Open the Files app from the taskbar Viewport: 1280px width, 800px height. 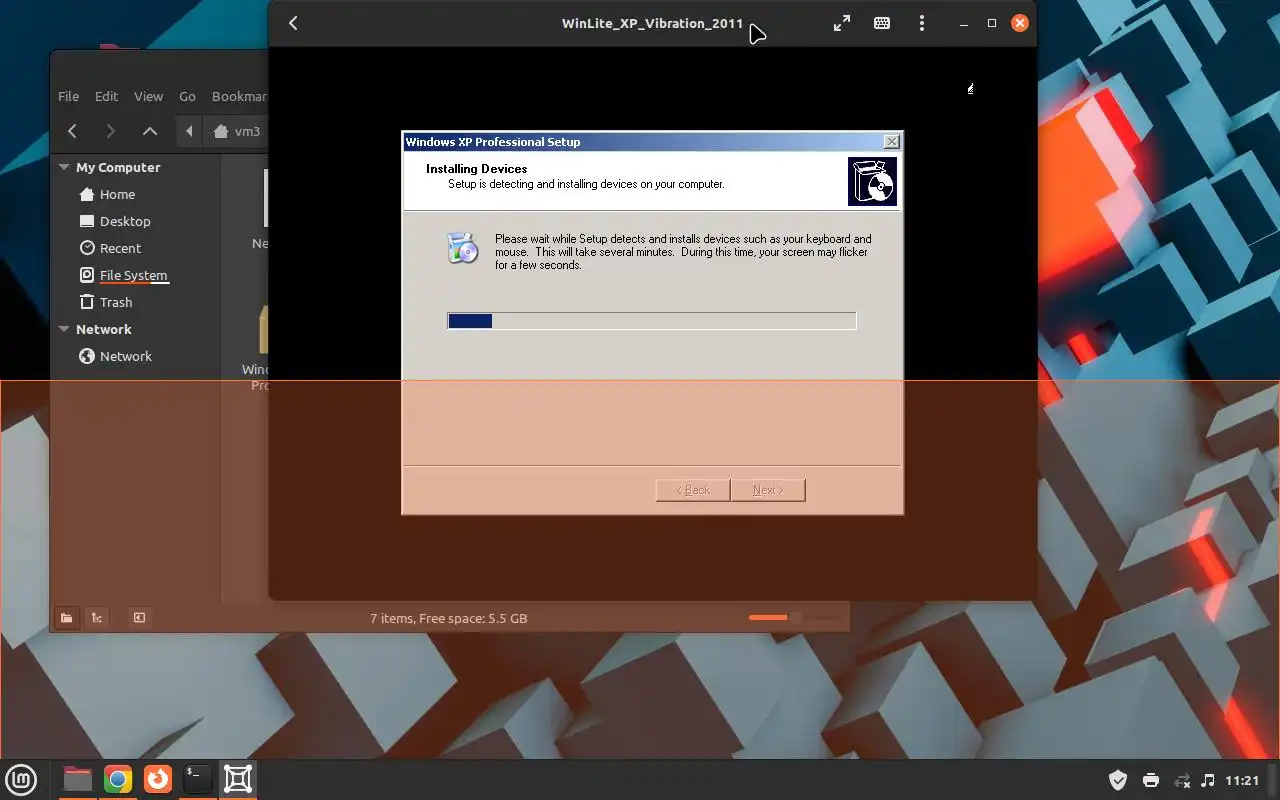pos(77,779)
